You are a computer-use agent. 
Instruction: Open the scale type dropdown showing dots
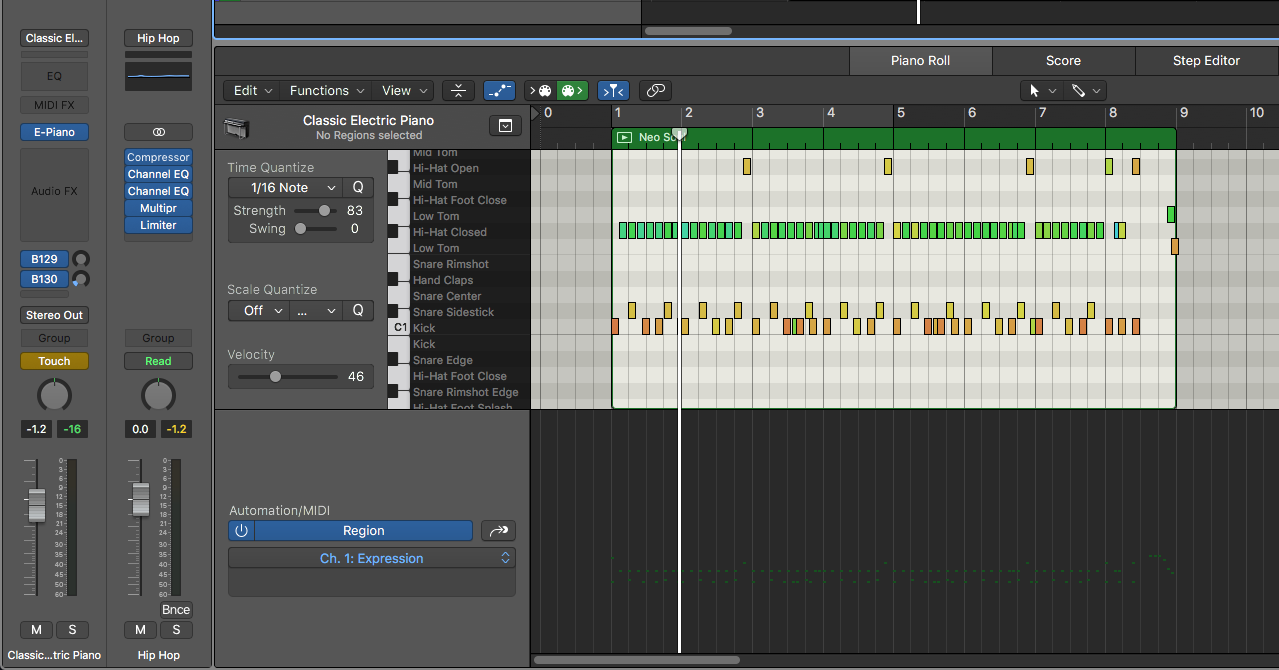pyautogui.click(x=316, y=311)
